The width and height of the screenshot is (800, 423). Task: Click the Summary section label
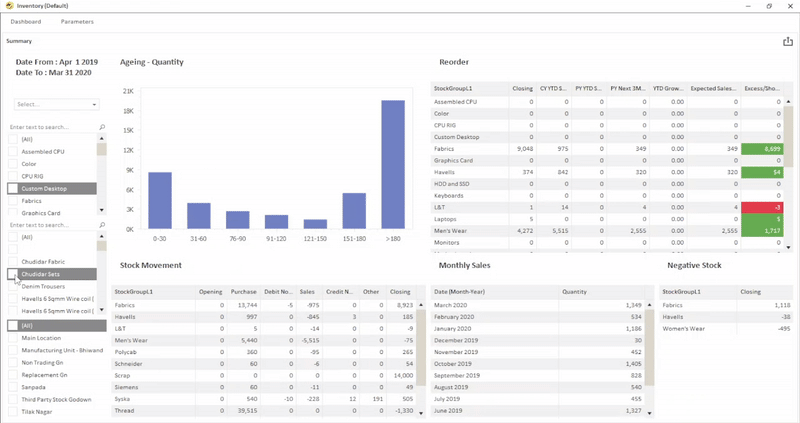click(19, 41)
